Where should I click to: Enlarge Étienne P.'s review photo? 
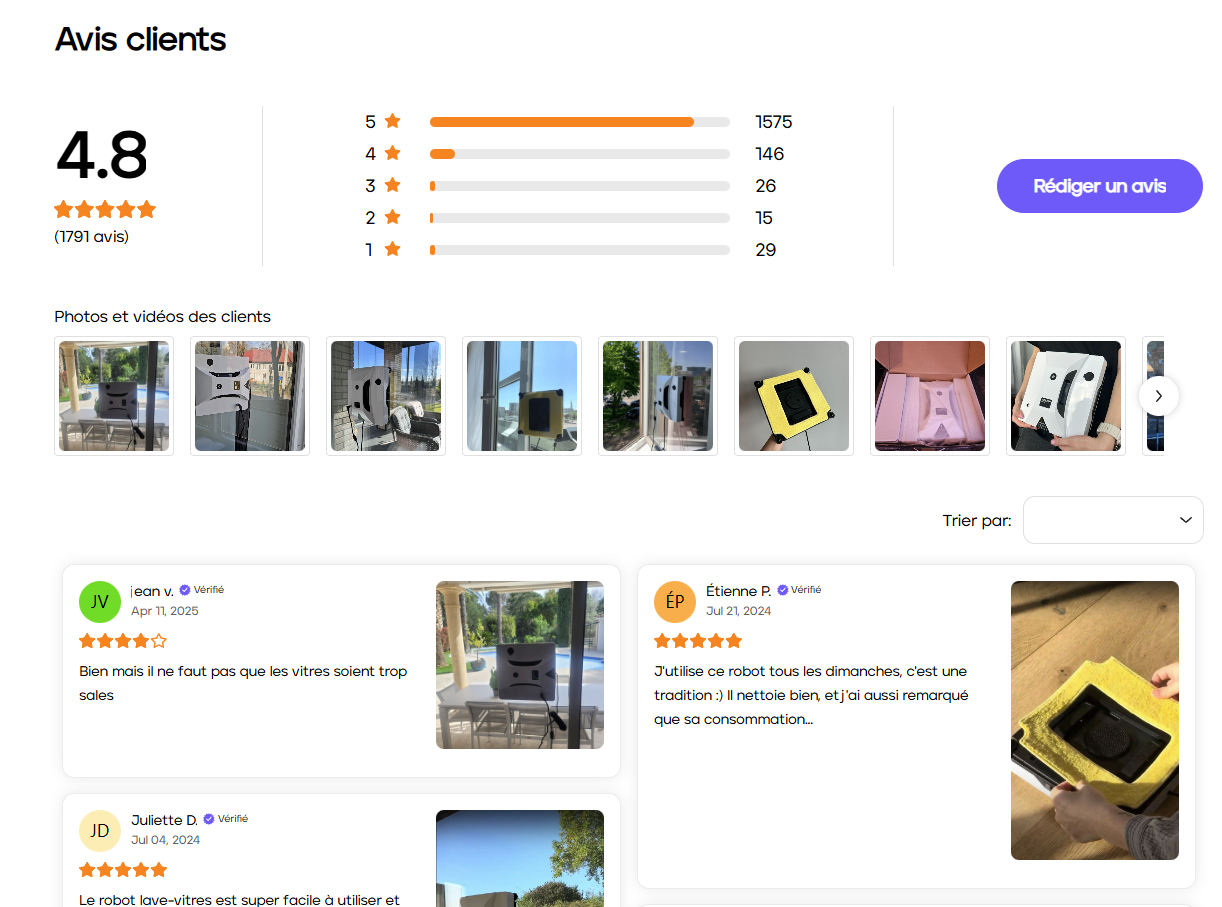pyautogui.click(x=1095, y=720)
